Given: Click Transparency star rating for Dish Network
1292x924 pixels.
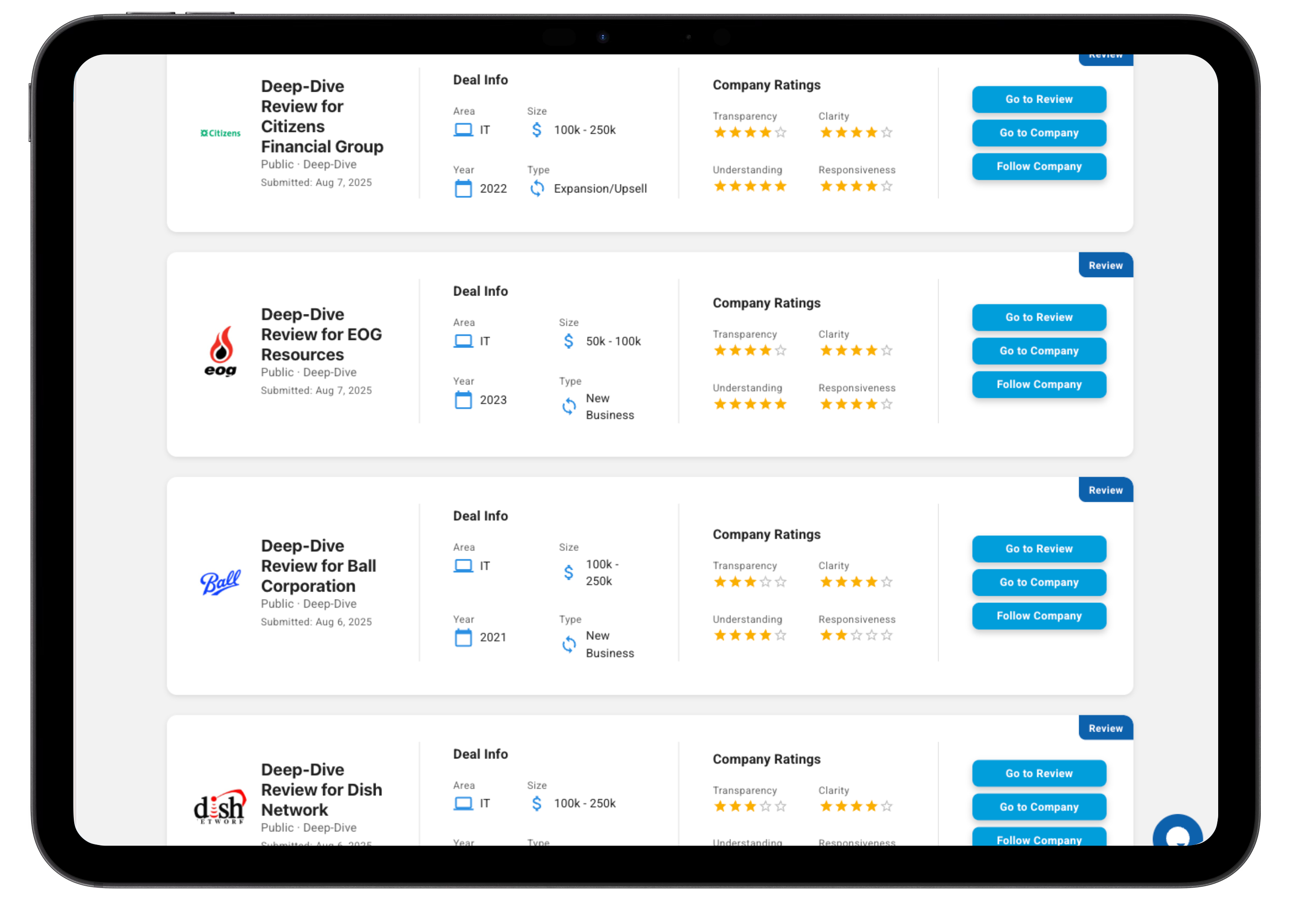Looking at the screenshot, I should (x=750, y=806).
